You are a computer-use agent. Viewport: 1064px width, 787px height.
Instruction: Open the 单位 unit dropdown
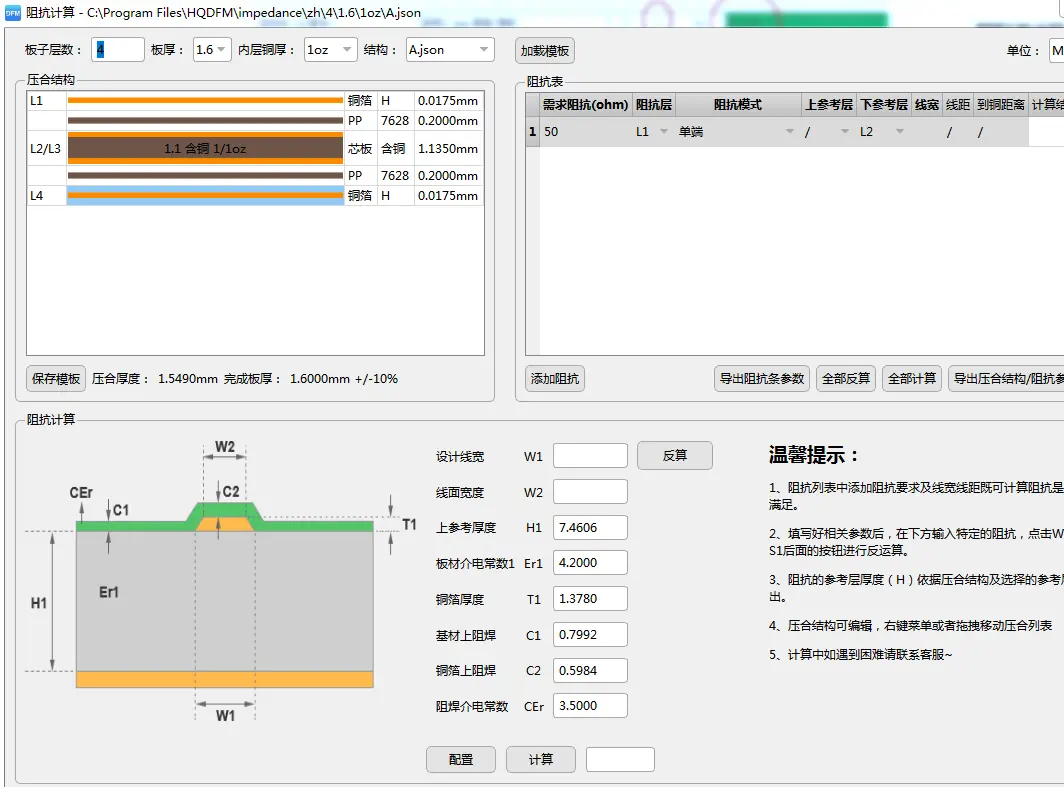pos(1057,50)
